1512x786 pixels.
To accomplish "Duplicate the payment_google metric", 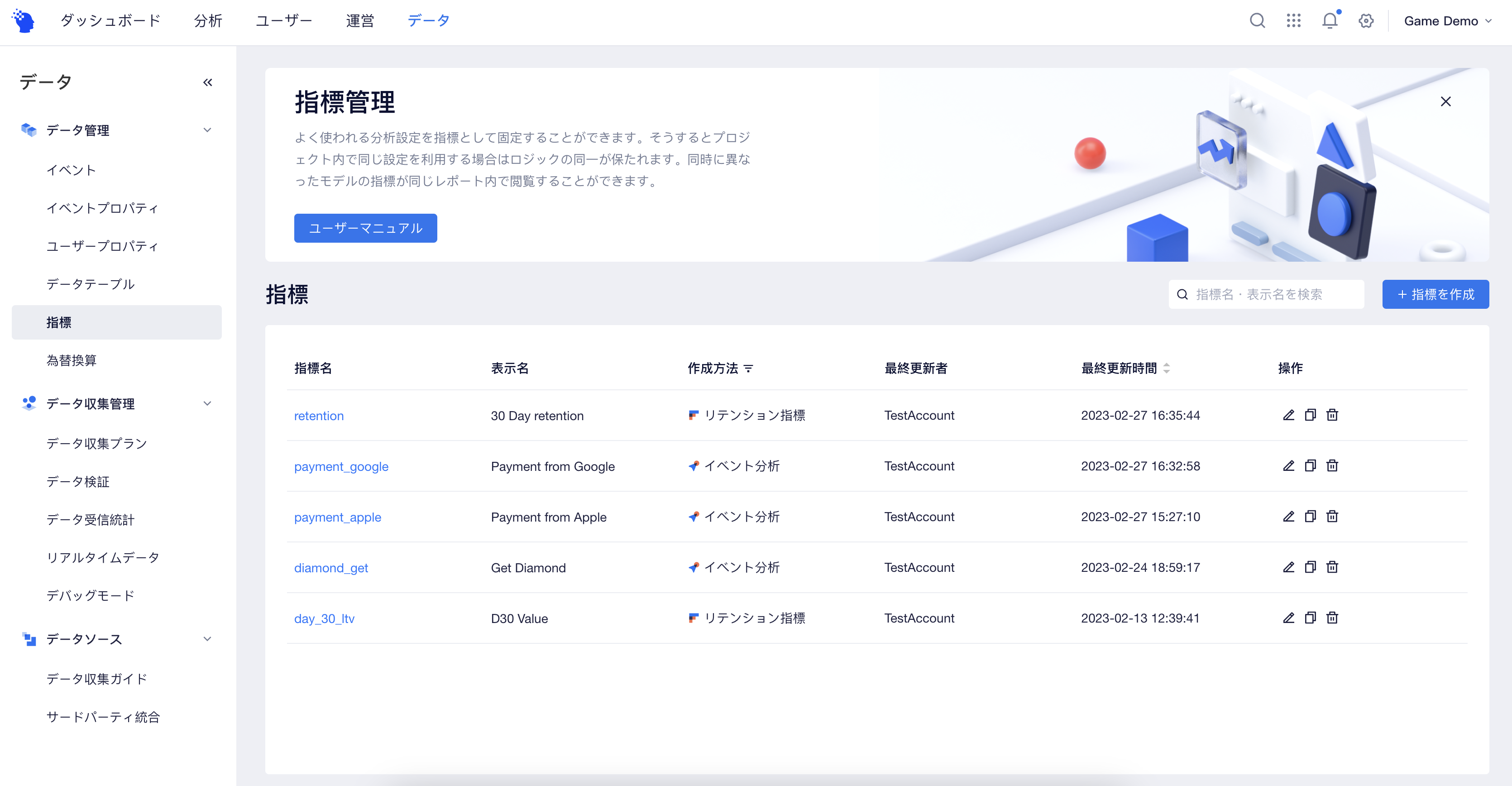I will click(1310, 466).
